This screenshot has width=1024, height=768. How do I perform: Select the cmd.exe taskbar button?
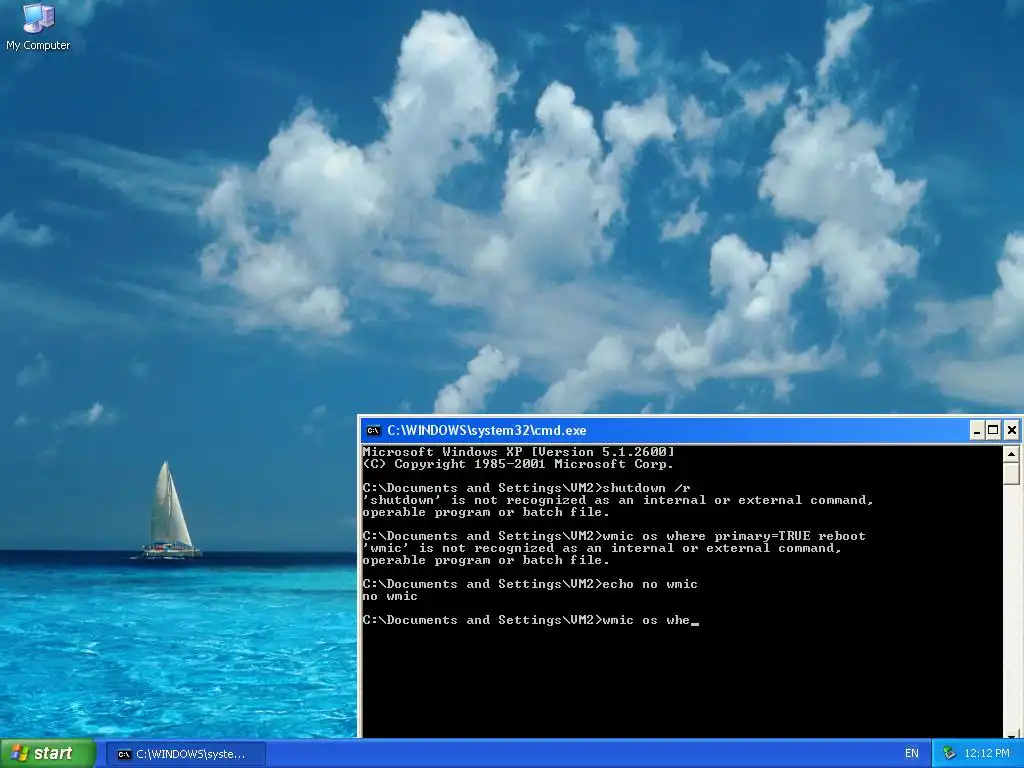[x=186, y=754]
